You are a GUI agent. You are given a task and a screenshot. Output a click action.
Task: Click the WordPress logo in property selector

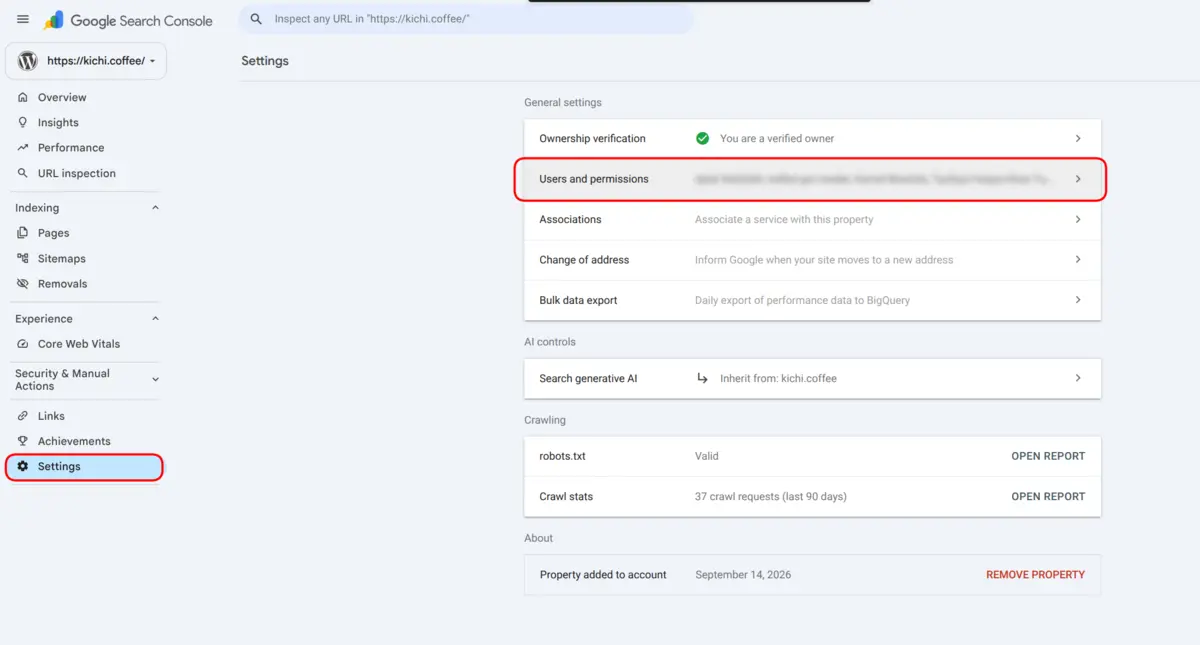pyautogui.click(x=28, y=61)
